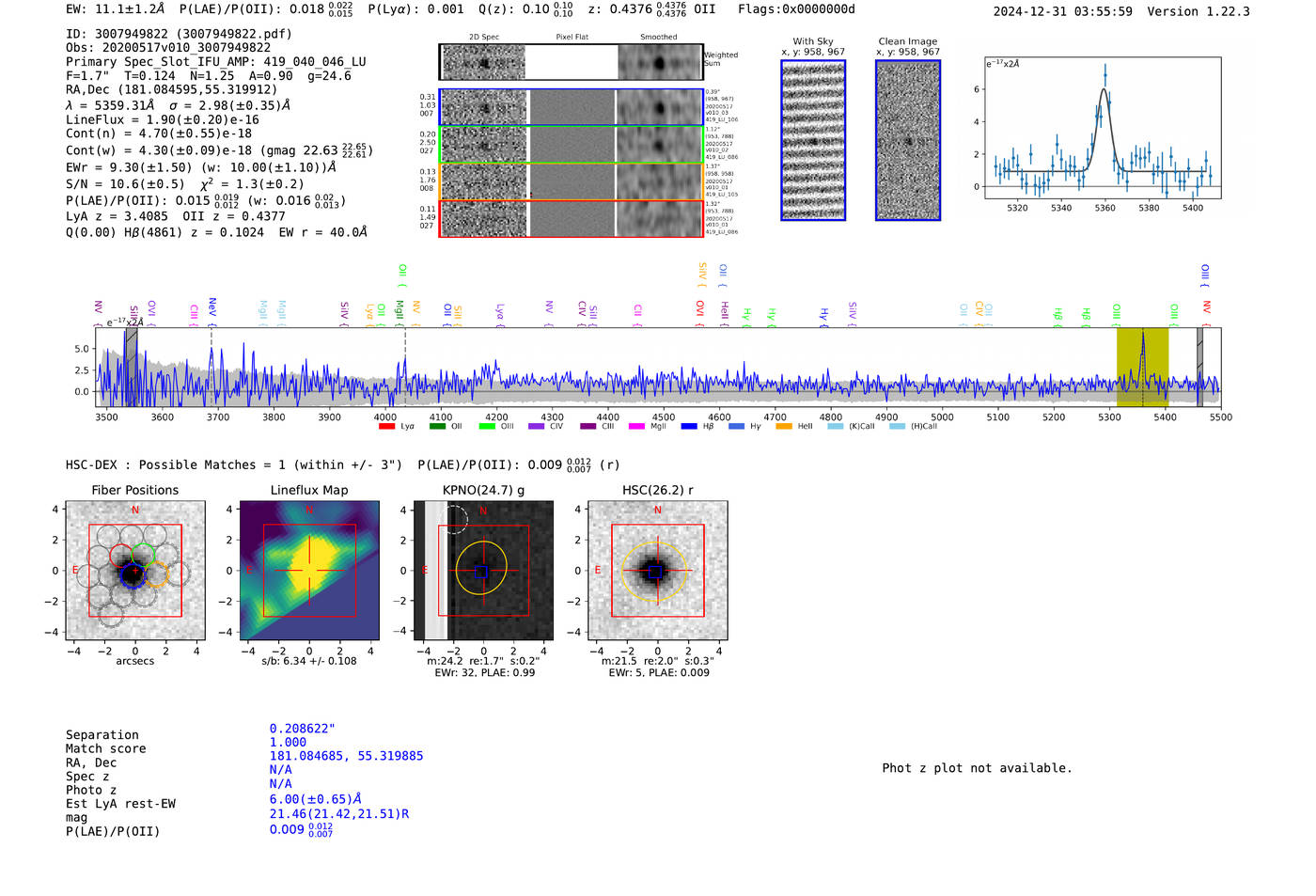
Task: Select the red-bordered 2D fiber spectrum row
Action: coord(572,218)
